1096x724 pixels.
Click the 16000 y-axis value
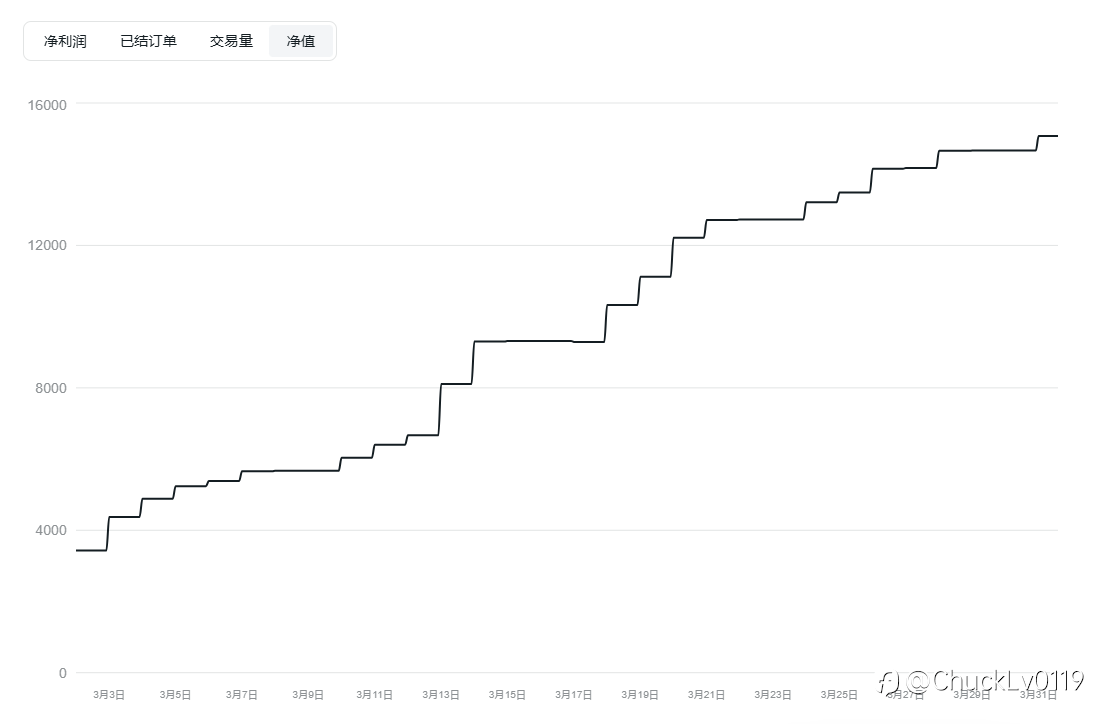48,105
